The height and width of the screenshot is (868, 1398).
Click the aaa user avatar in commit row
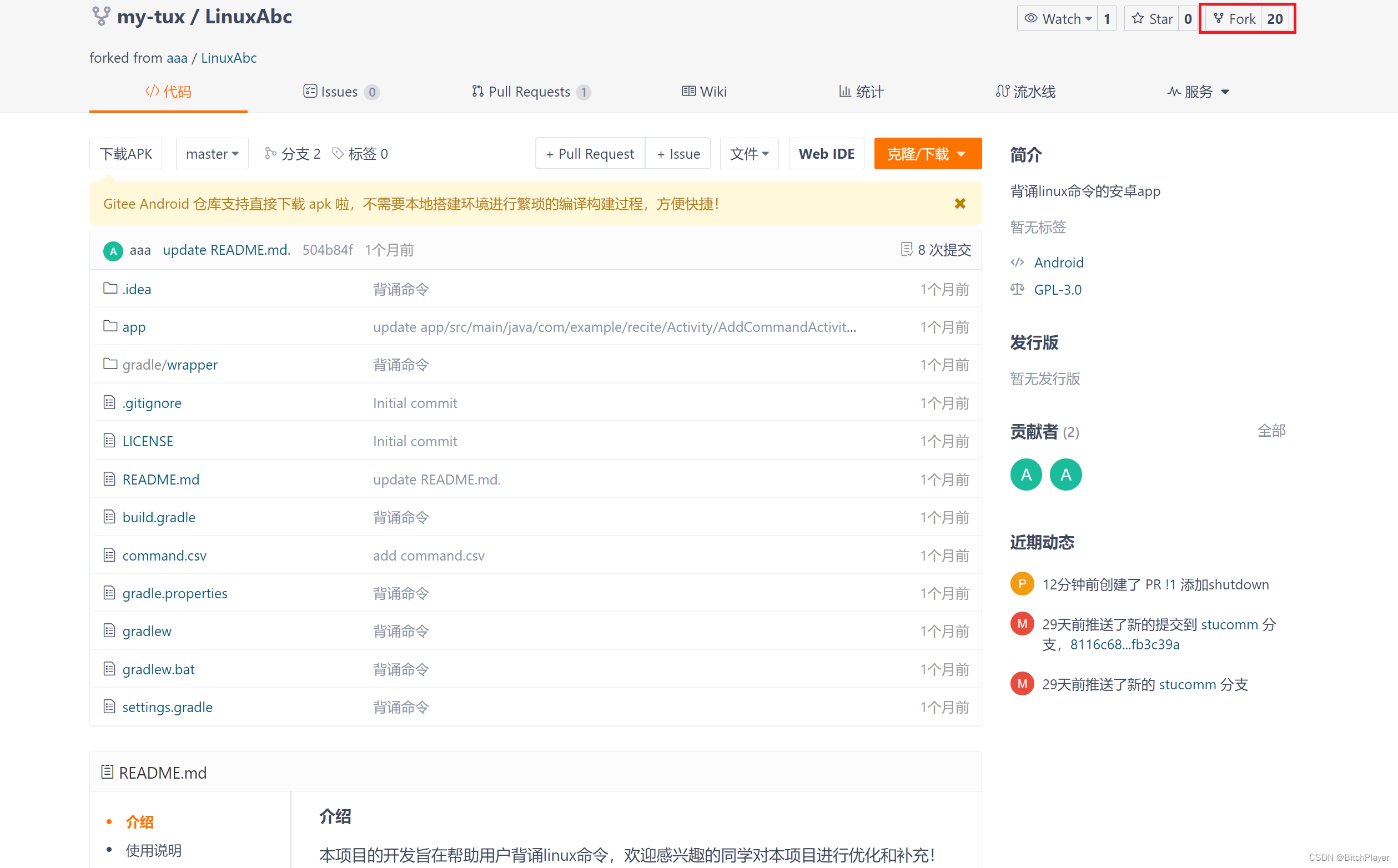(113, 250)
